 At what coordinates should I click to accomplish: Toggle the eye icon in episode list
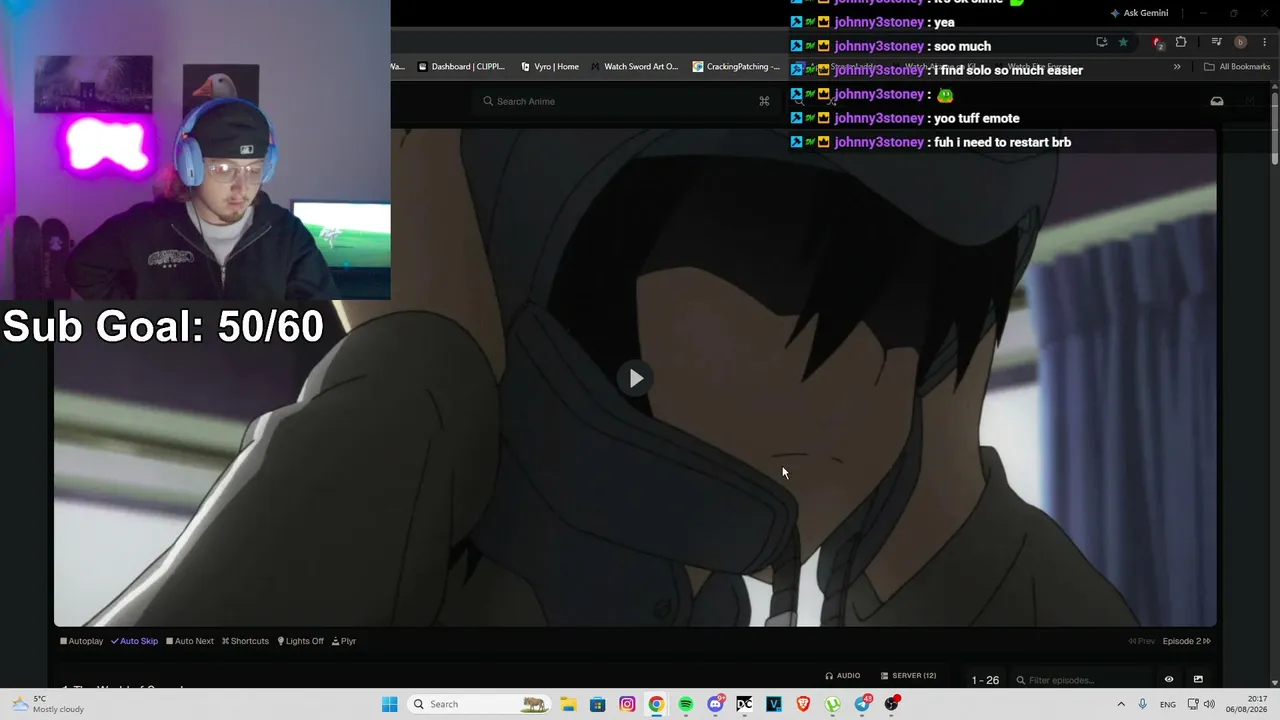coord(1169,680)
